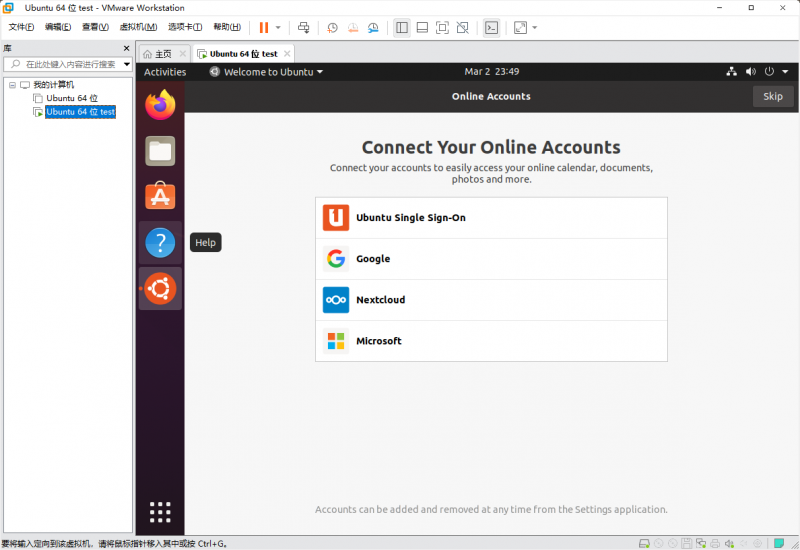This screenshot has width=800, height=550.
Task: Open Firefox from the Ubuntu dock
Action: [160, 105]
